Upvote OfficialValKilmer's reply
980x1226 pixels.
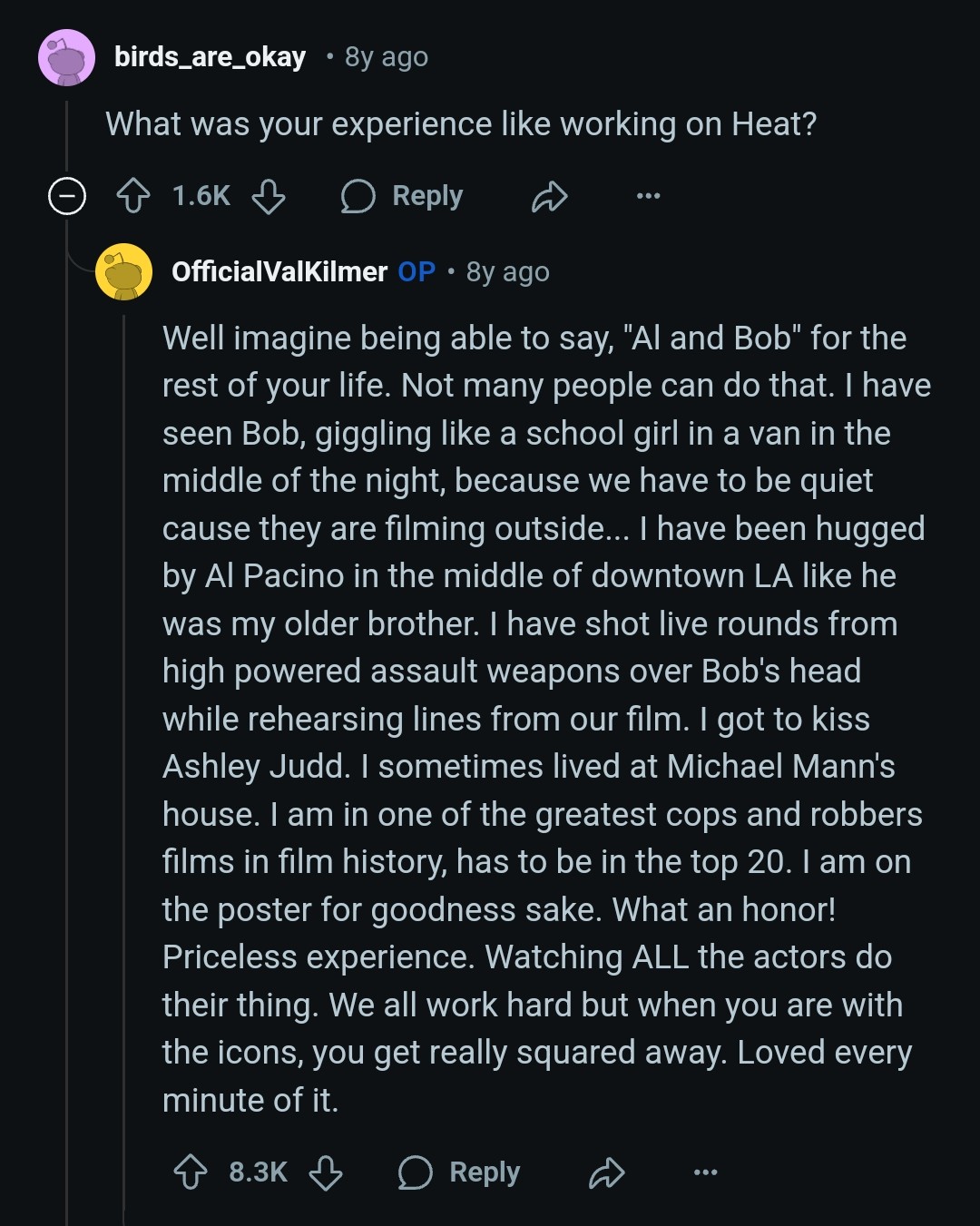pos(191,1172)
